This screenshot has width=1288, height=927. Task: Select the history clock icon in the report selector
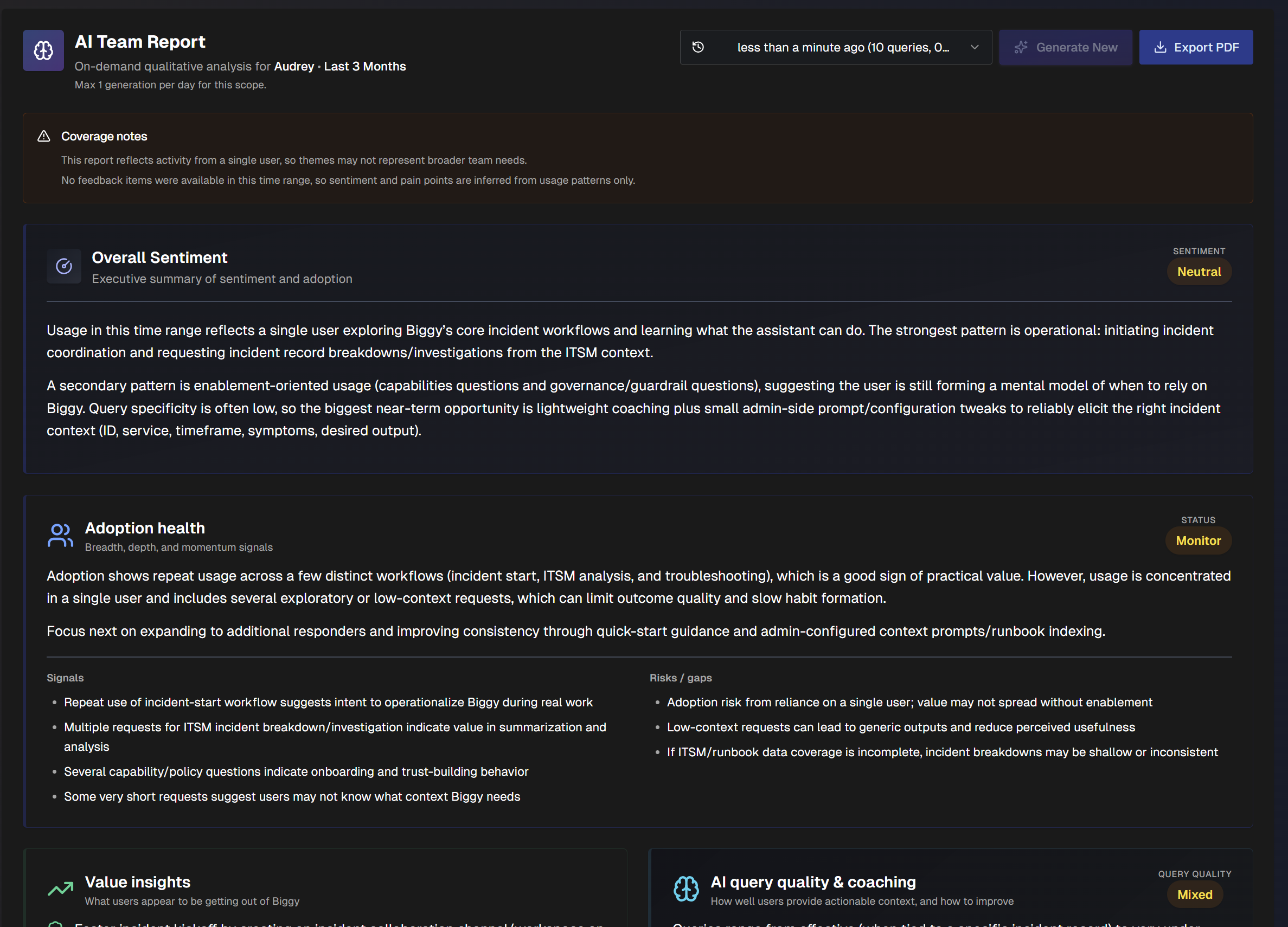point(699,47)
